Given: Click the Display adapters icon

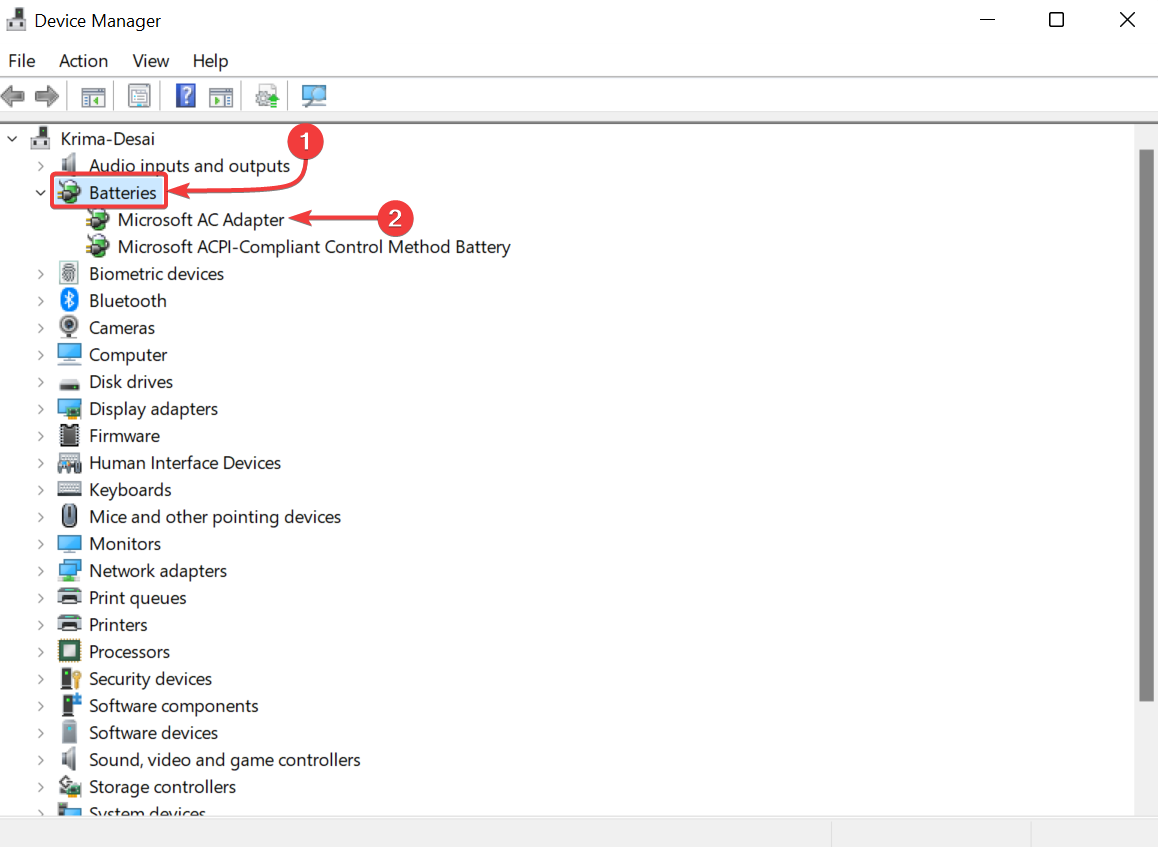Looking at the screenshot, I should pos(69,408).
